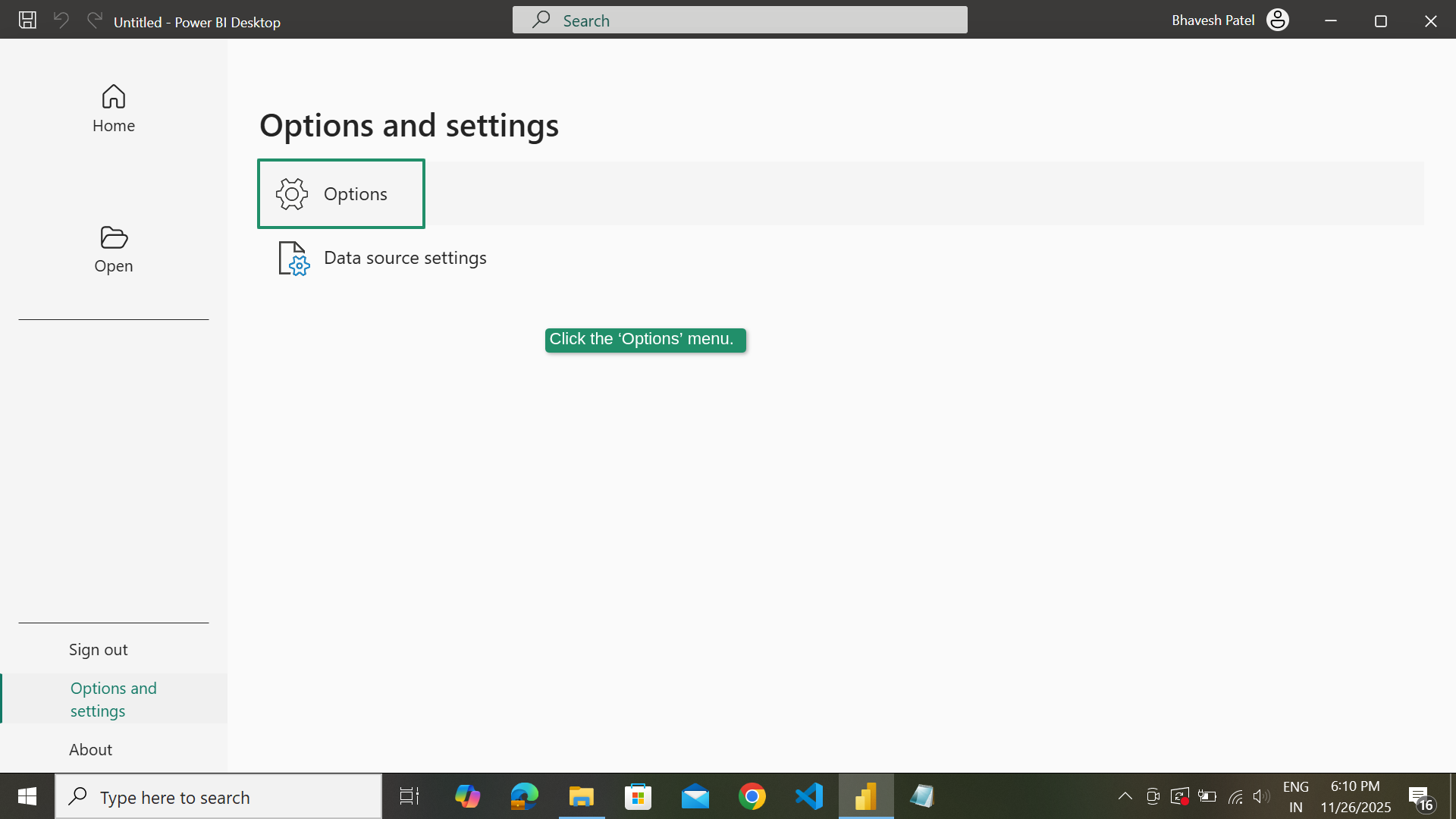1456x819 pixels.
Task: Sign out of the account
Action: (98, 649)
